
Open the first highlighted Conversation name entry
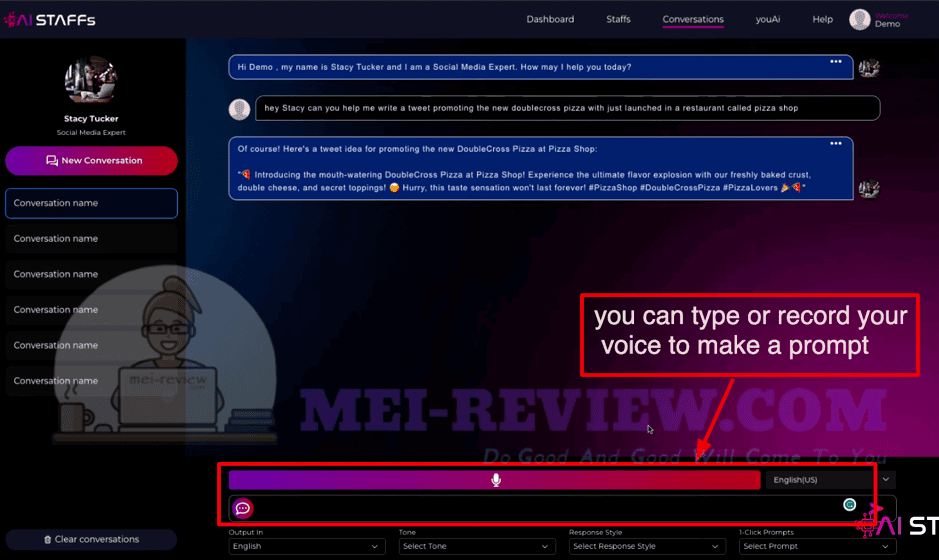pyautogui.click(x=92, y=203)
